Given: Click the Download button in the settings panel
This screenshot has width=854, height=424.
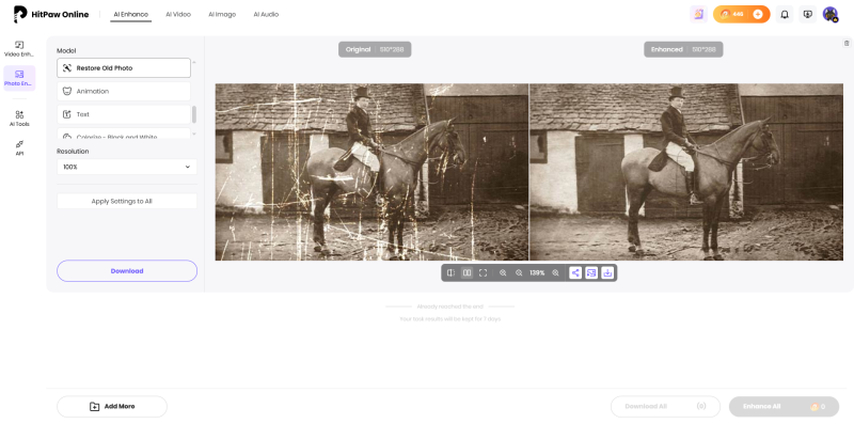Looking at the screenshot, I should pyautogui.click(x=127, y=271).
